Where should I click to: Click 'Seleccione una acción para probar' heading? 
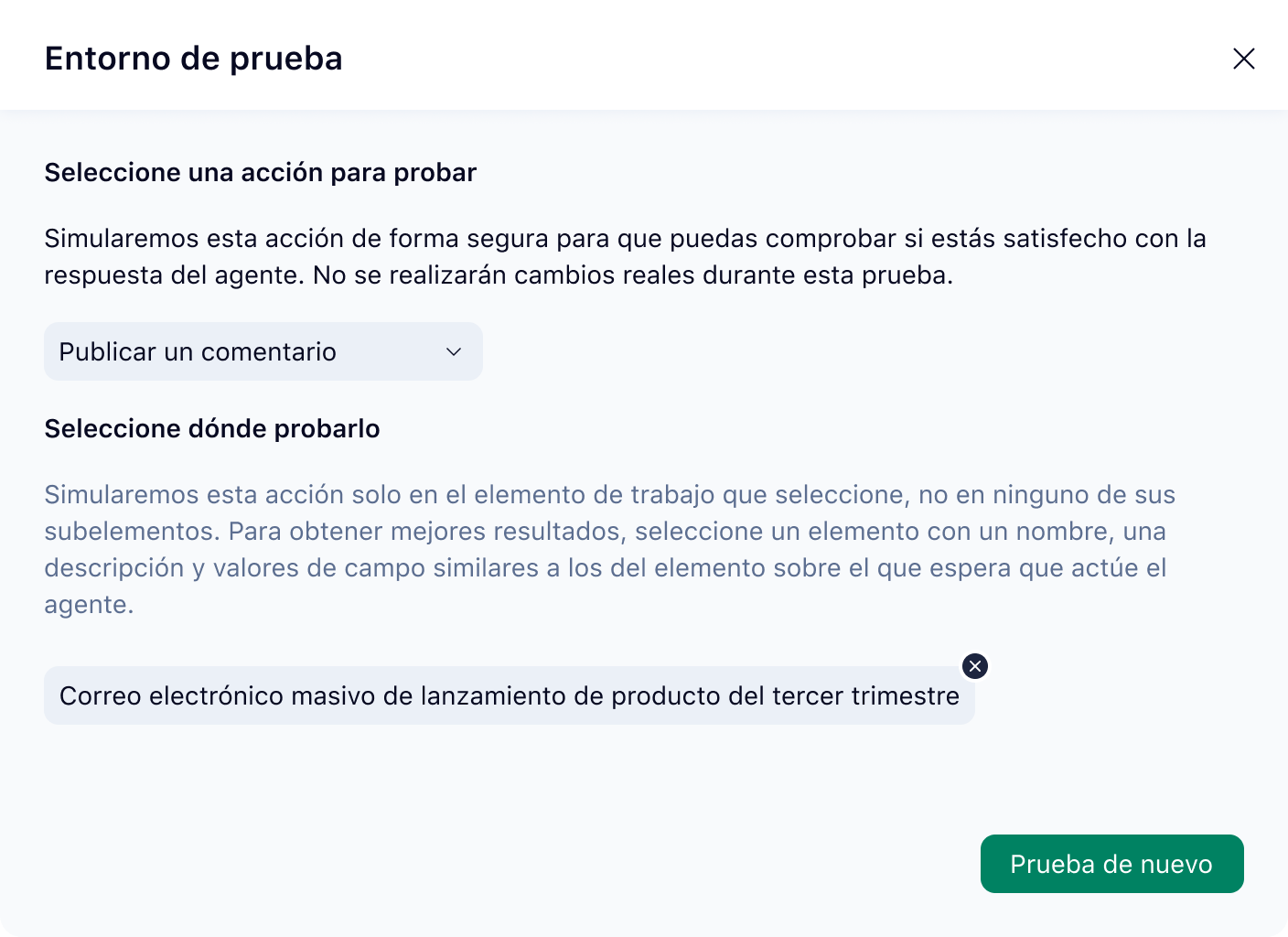tap(260, 172)
